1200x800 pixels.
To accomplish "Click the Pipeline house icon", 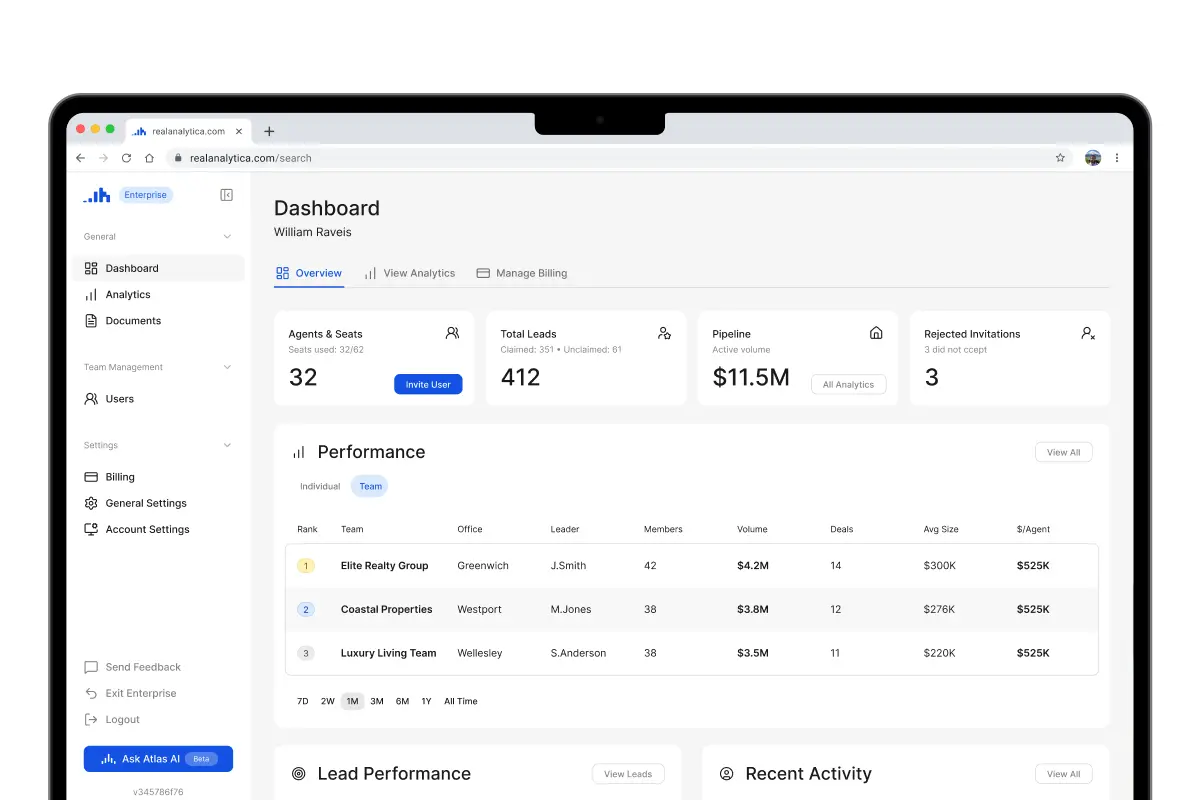I will (876, 332).
